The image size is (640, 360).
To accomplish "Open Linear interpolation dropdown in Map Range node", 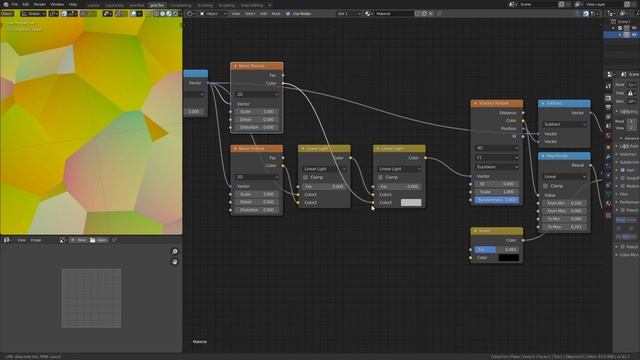I will [564, 177].
